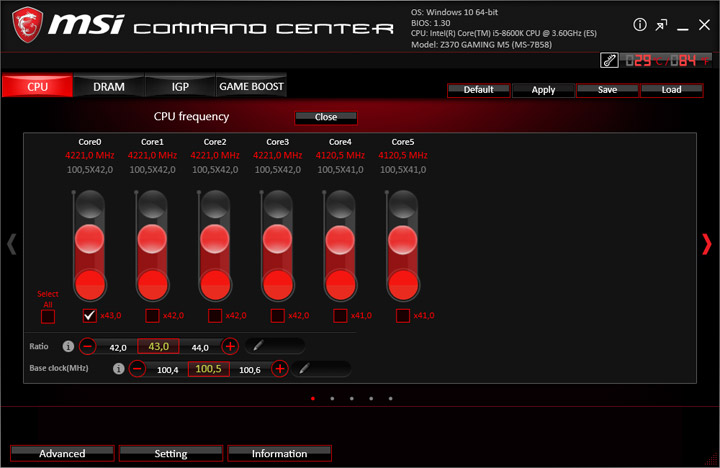Viewport: 720px width, 468px height.
Task: Jump to the first page dot indicator
Action: click(x=313, y=399)
